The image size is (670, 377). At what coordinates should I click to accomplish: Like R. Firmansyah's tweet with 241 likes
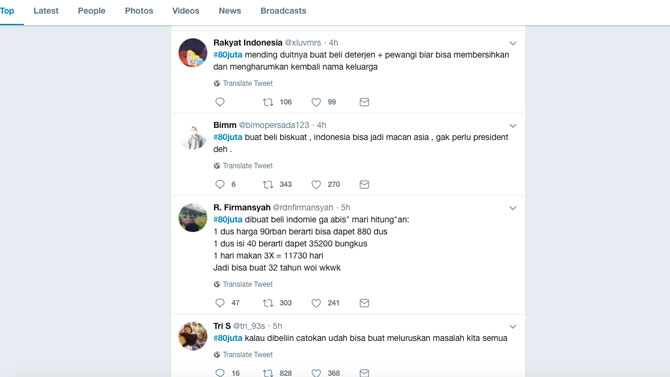pyautogui.click(x=316, y=303)
